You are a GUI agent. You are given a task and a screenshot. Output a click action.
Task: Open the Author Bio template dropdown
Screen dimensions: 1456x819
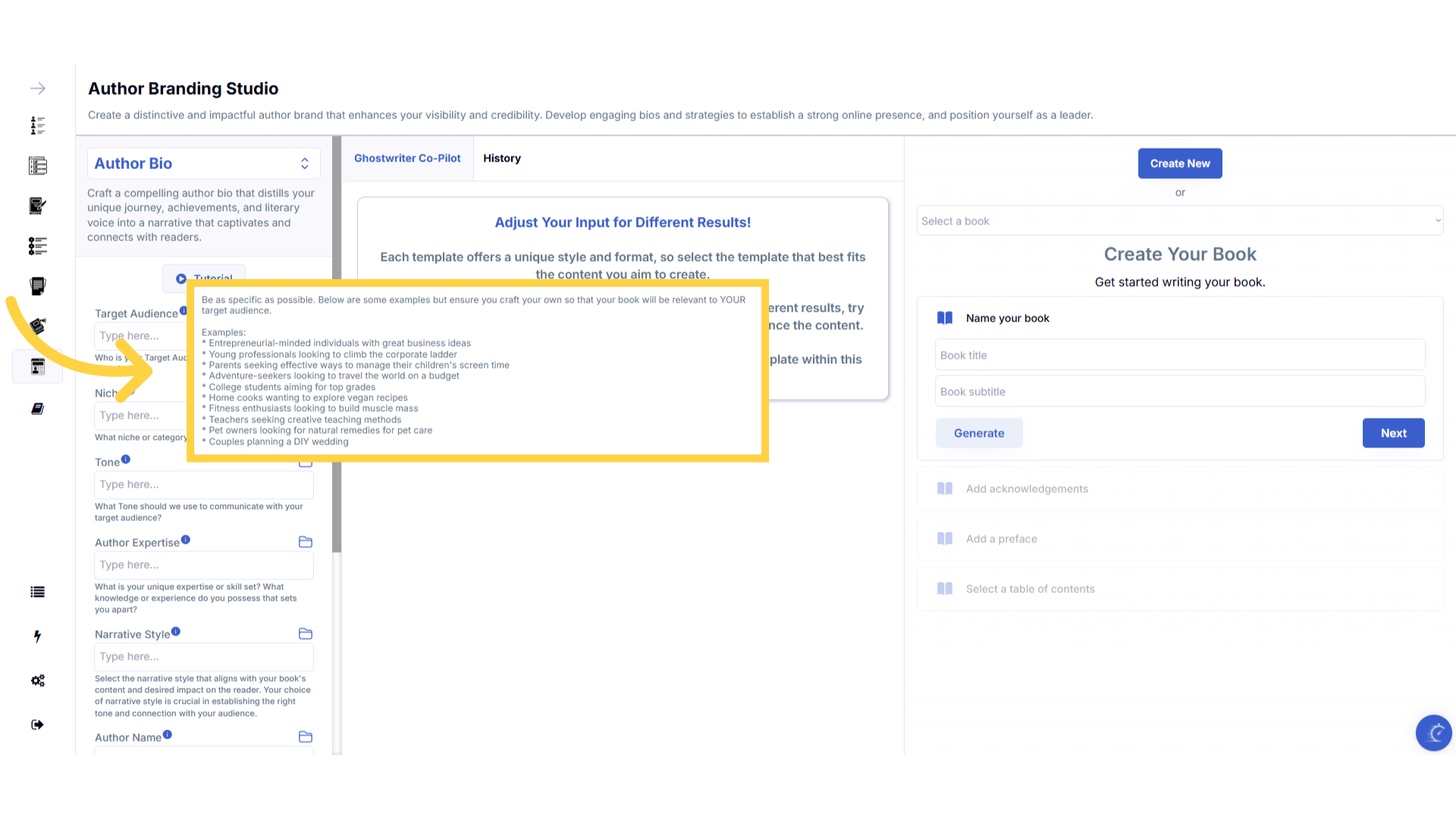(202, 163)
